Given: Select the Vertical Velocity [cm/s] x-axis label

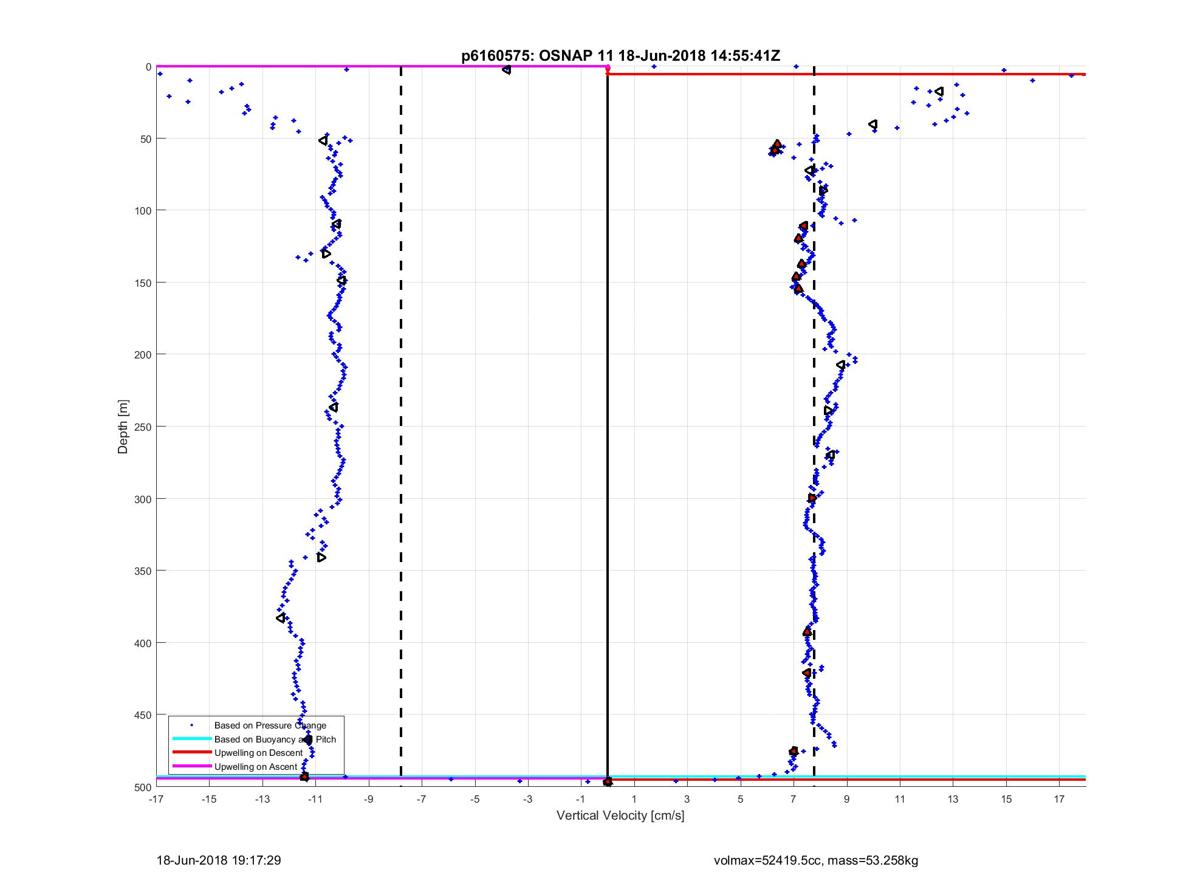Looking at the screenshot, I should click(620, 816).
